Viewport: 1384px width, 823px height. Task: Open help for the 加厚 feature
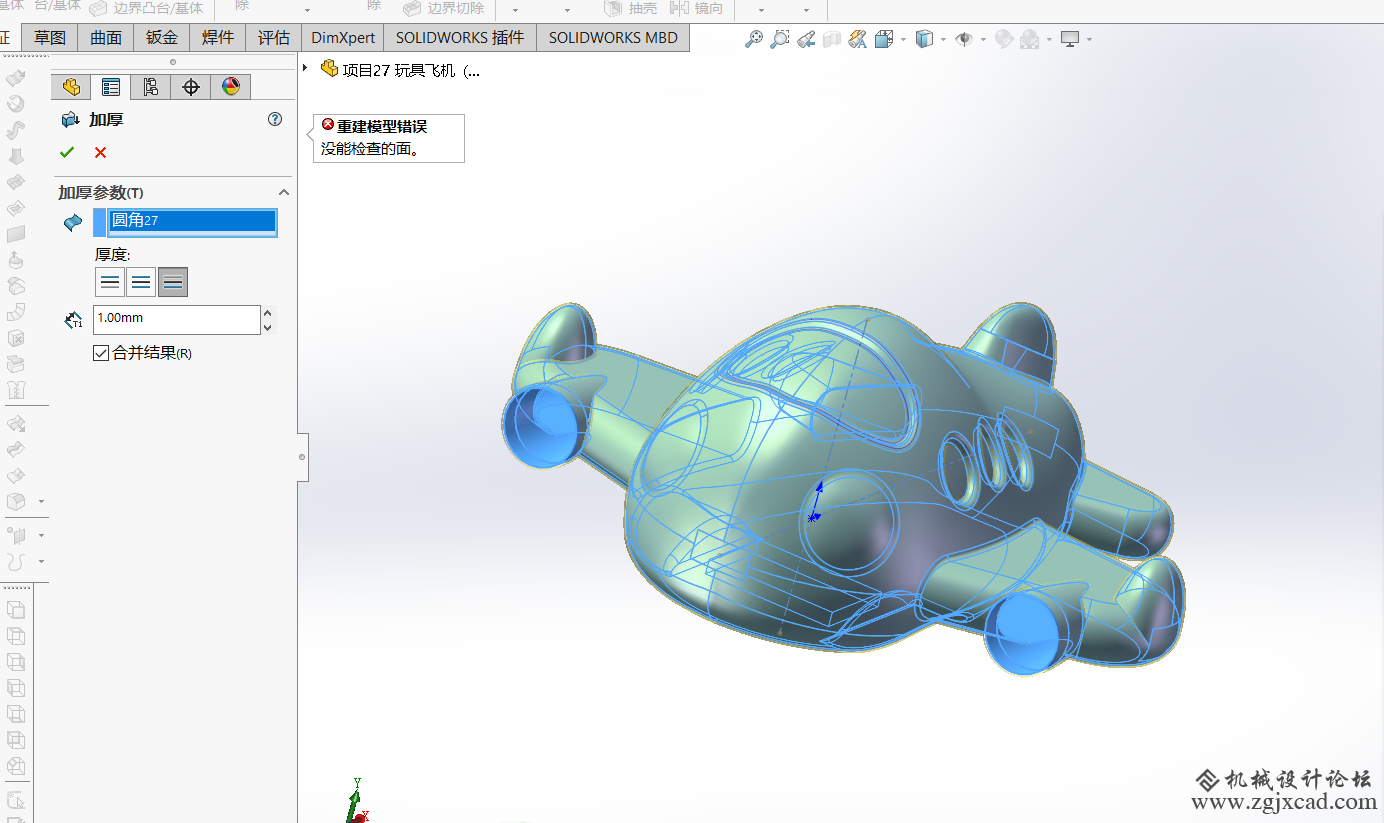275,119
